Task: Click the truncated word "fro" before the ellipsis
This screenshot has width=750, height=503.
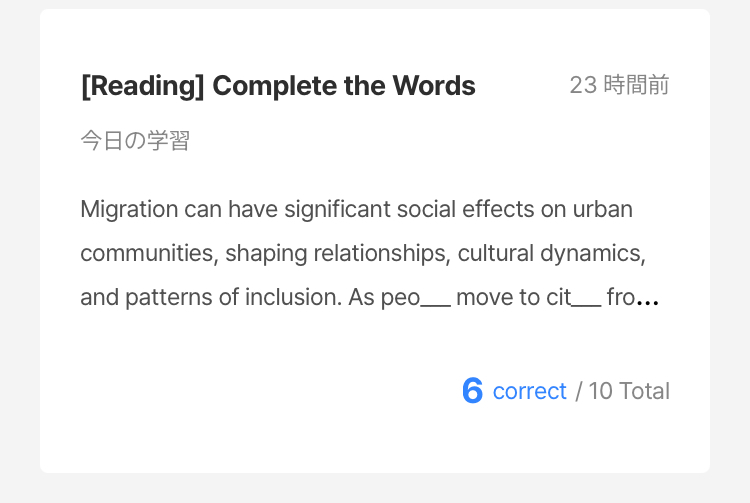Action: [x=620, y=298]
